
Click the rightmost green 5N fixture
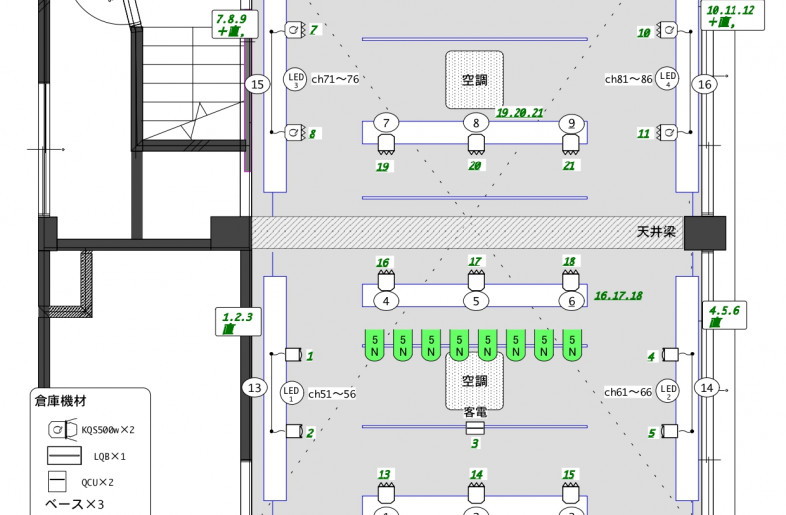572,345
